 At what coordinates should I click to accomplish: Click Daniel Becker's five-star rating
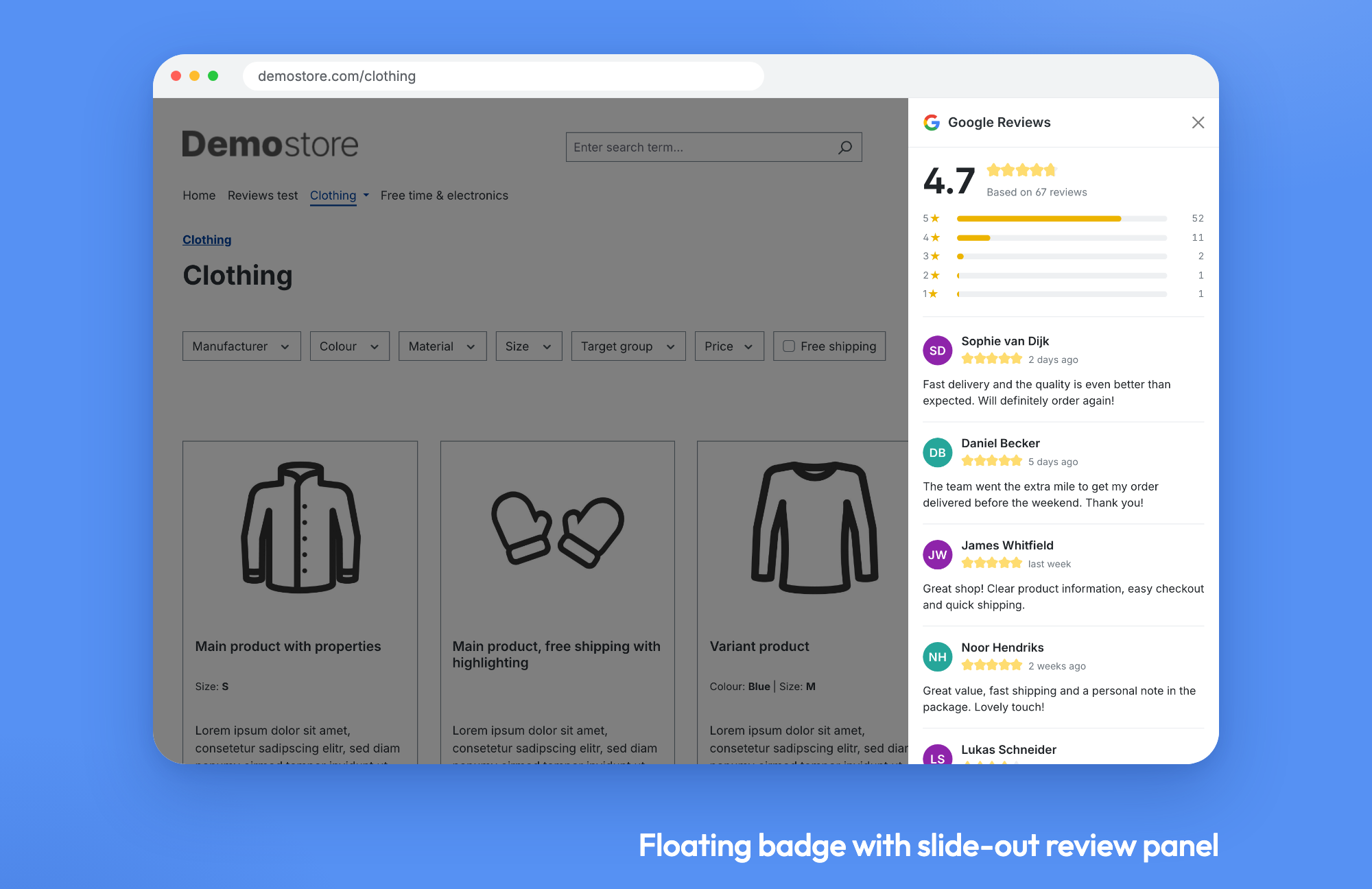pyautogui.click(x=991, y=461)
